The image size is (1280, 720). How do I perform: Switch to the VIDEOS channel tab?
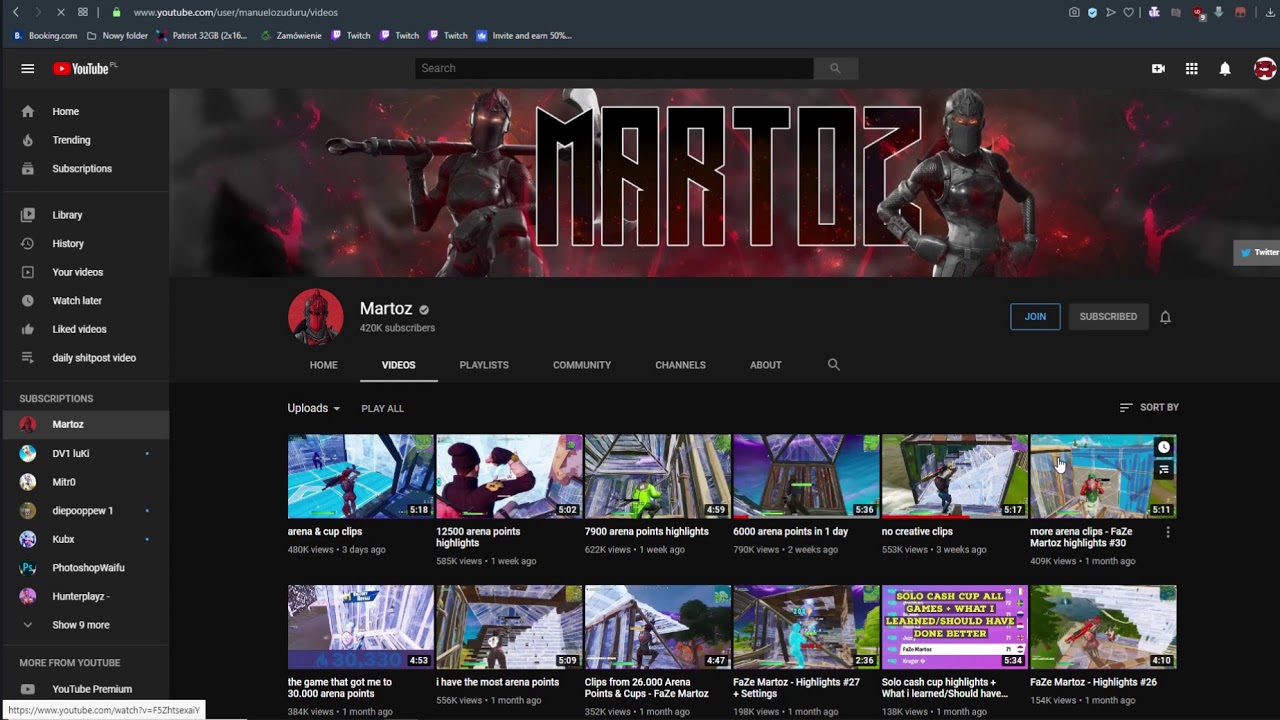[x=398, y=365]
